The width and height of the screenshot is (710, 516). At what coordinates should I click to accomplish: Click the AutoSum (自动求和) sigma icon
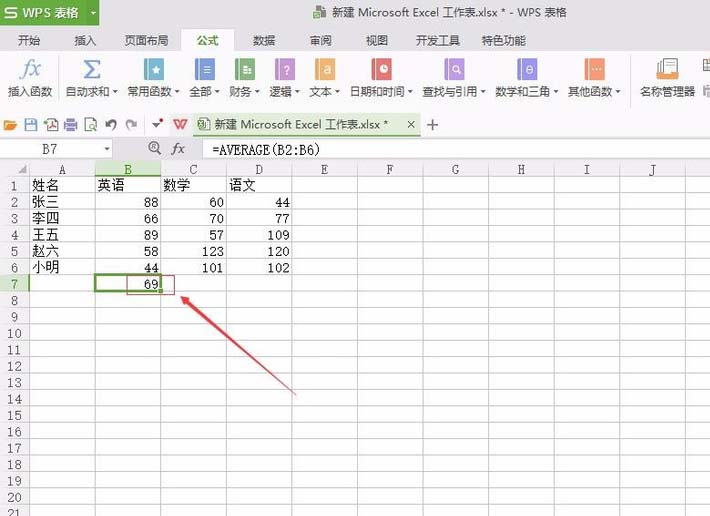tap(91, 69)
